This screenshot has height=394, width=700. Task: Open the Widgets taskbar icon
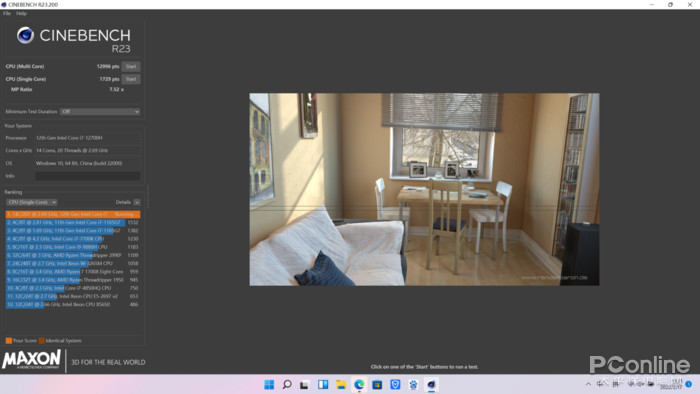[x=323, y=385]
